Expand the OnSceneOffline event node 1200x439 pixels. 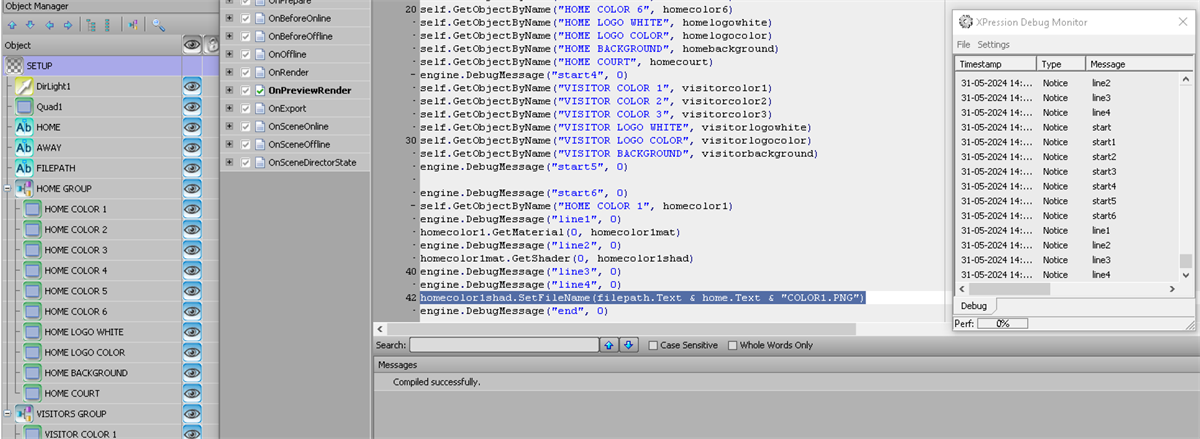[x=230, y=145]
